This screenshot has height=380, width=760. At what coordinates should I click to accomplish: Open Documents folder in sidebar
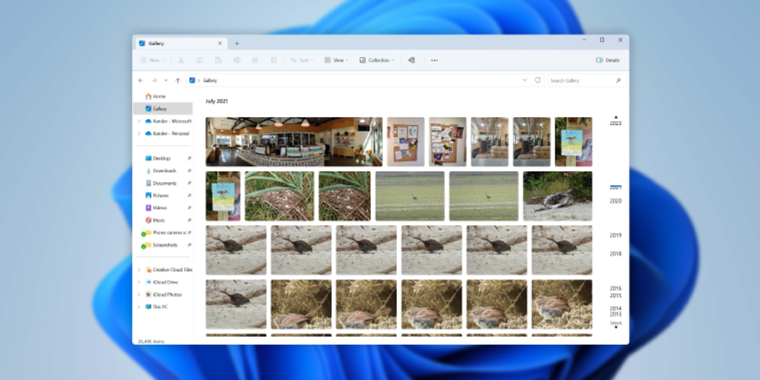click(163, 183)
